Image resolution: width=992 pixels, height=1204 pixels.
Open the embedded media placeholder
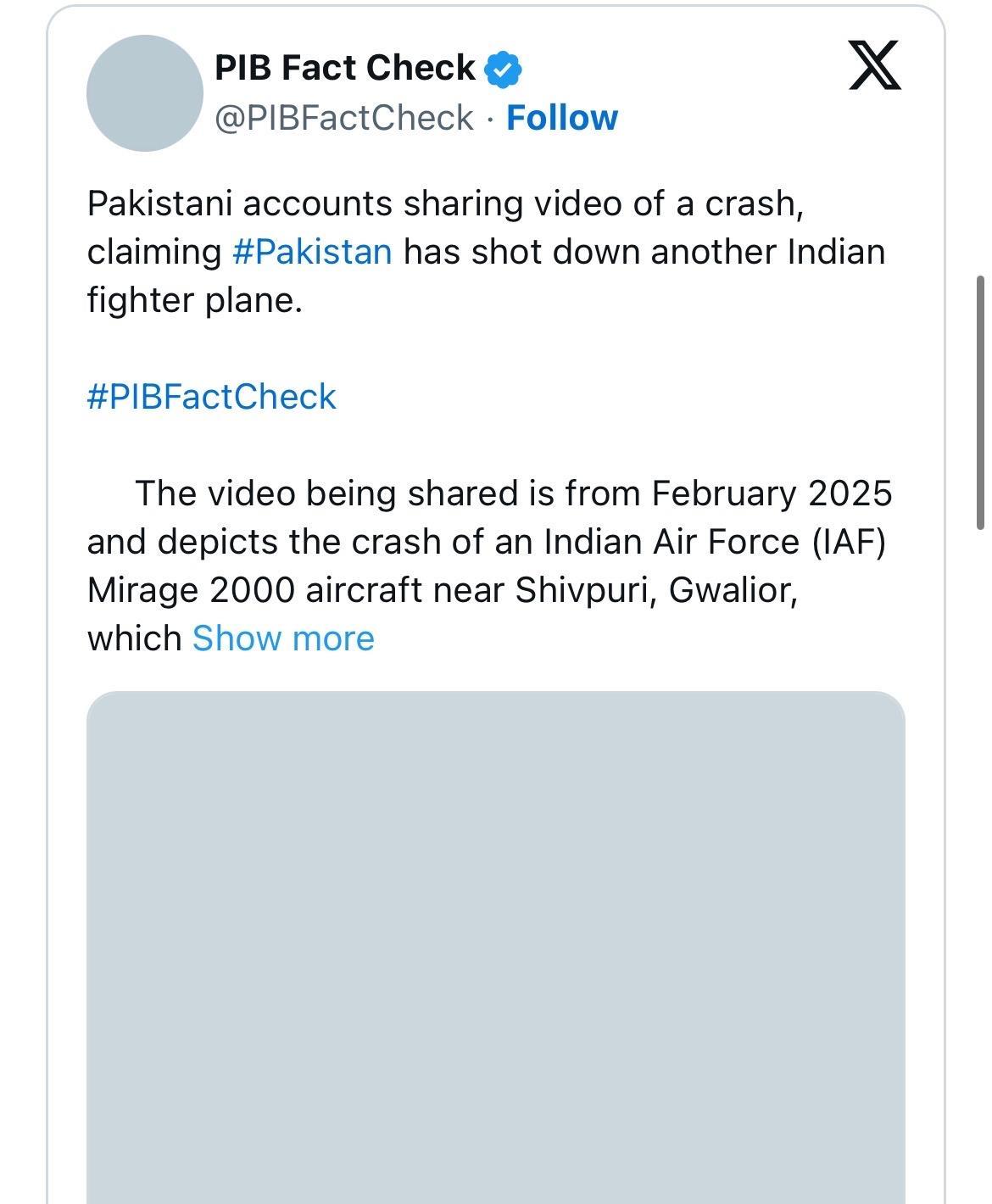coord(496,947)
